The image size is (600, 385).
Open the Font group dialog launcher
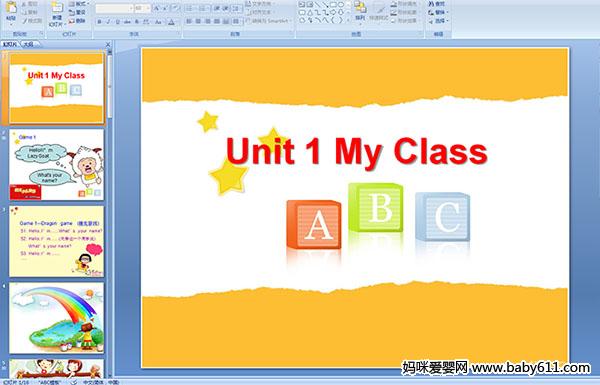coord(179,34)
